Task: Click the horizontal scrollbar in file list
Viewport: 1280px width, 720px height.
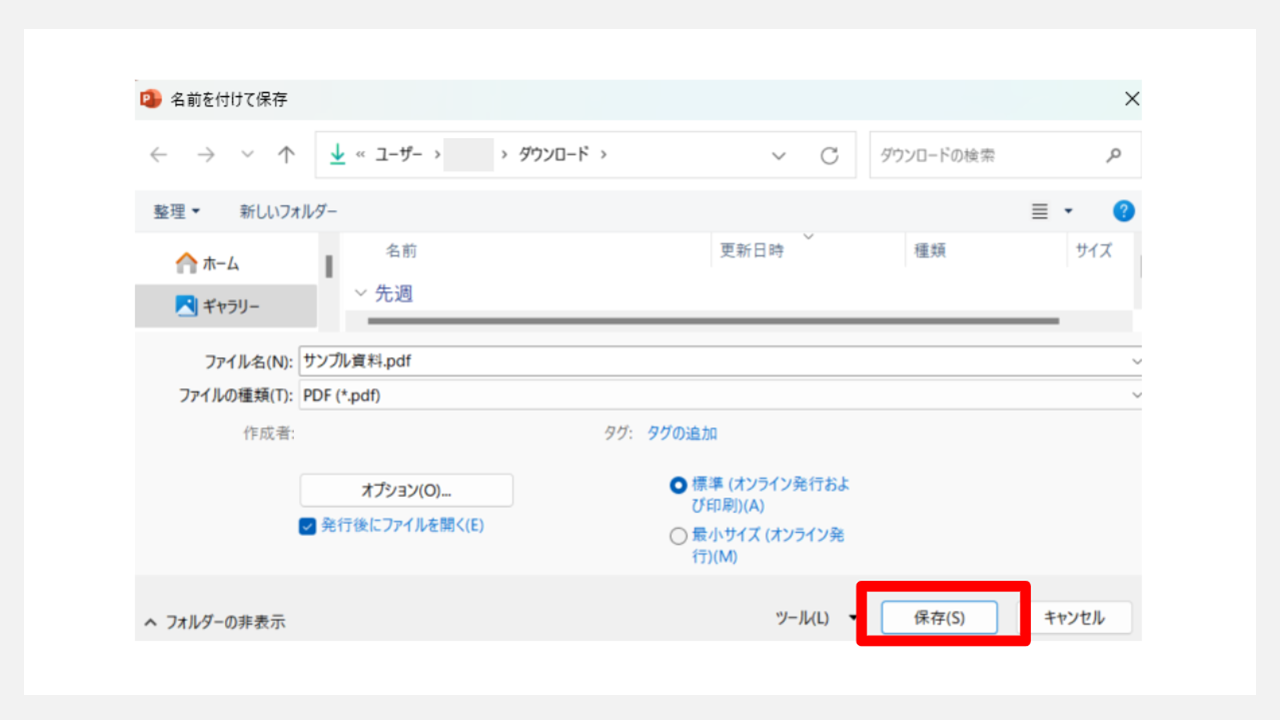Action: [713, 321]
